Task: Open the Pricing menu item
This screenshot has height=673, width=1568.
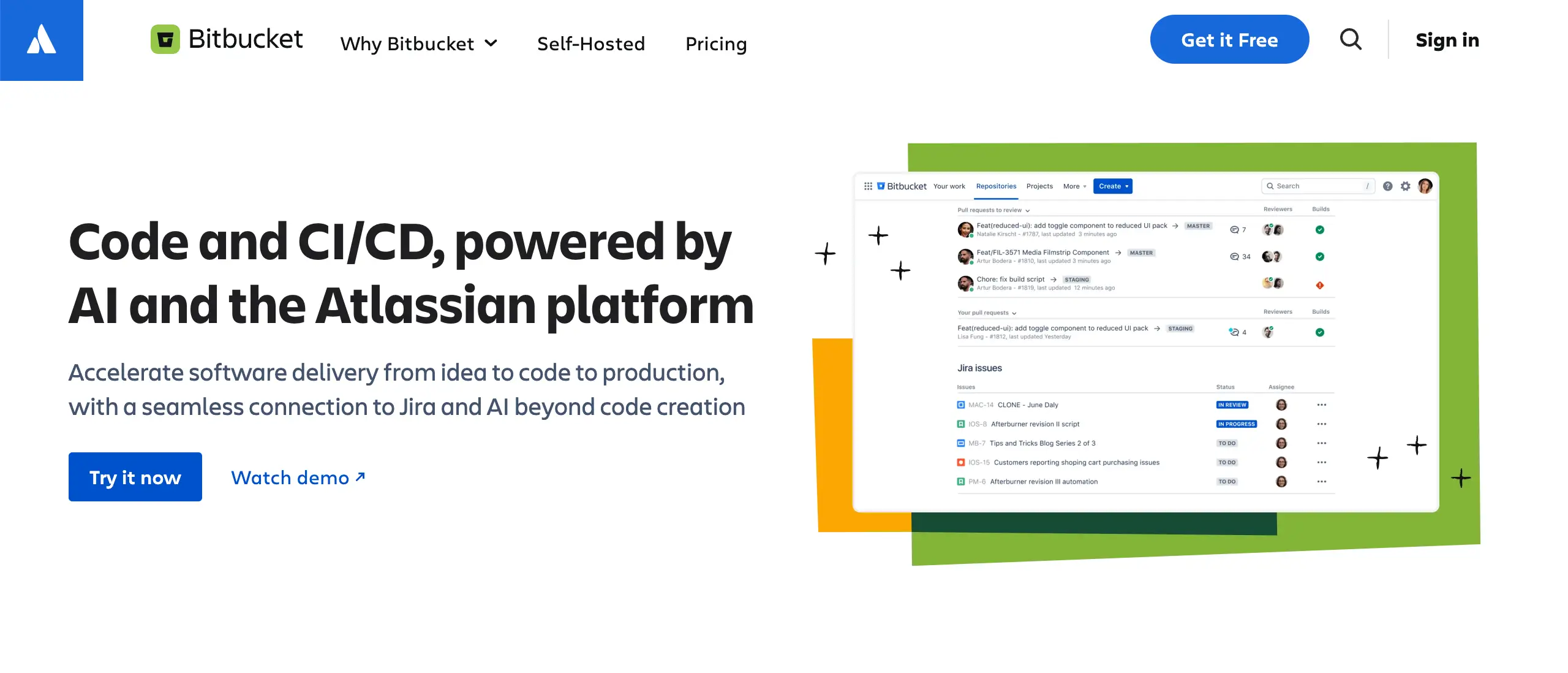Action: click(716, 44)
